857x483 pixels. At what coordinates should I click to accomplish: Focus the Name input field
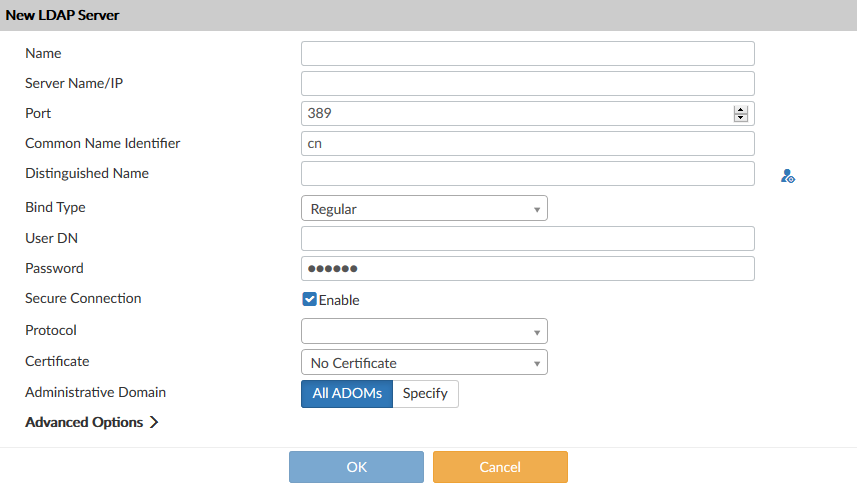(527, 53)
